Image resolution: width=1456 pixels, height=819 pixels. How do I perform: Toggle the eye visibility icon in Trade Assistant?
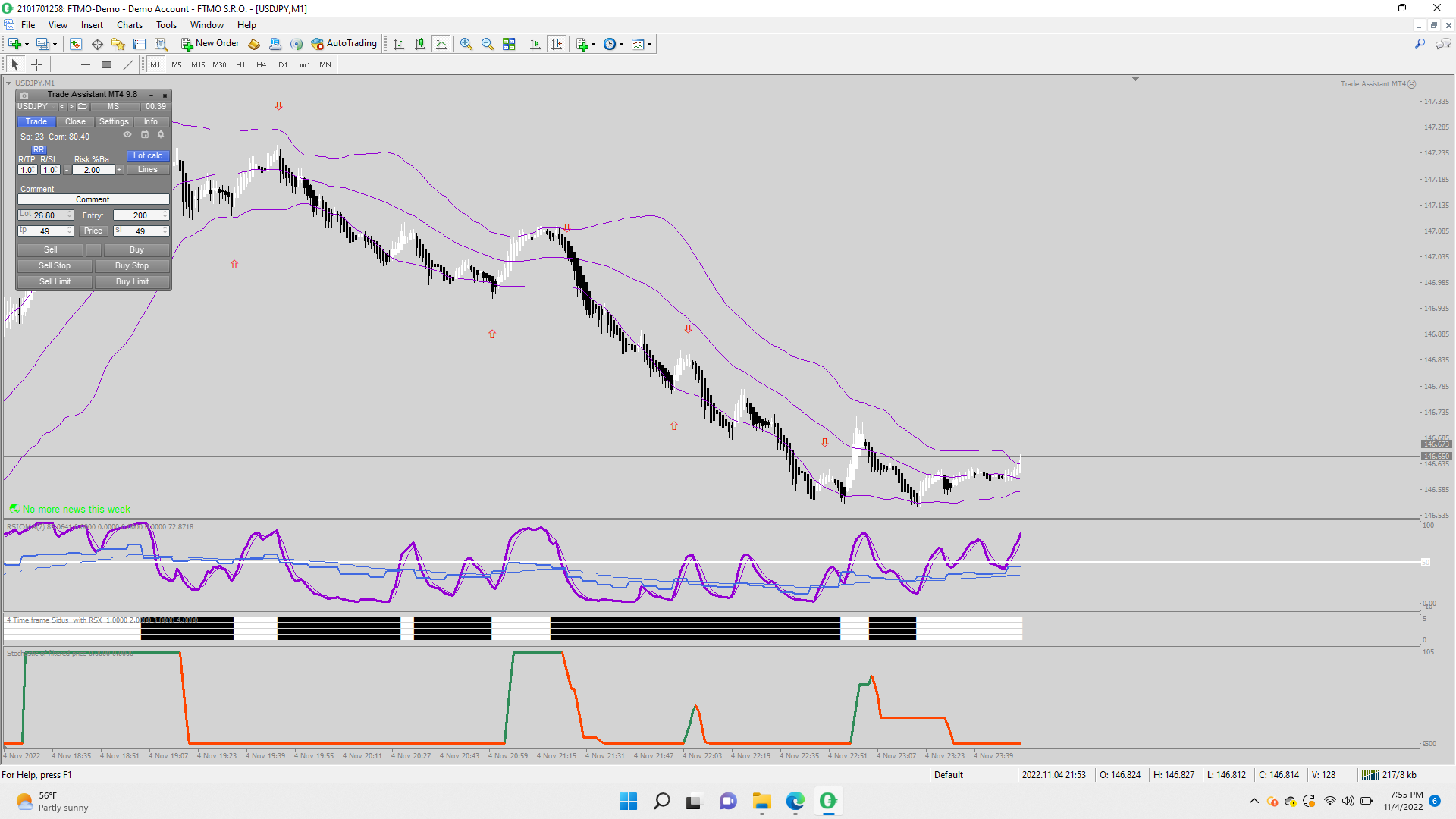[127, 135]
